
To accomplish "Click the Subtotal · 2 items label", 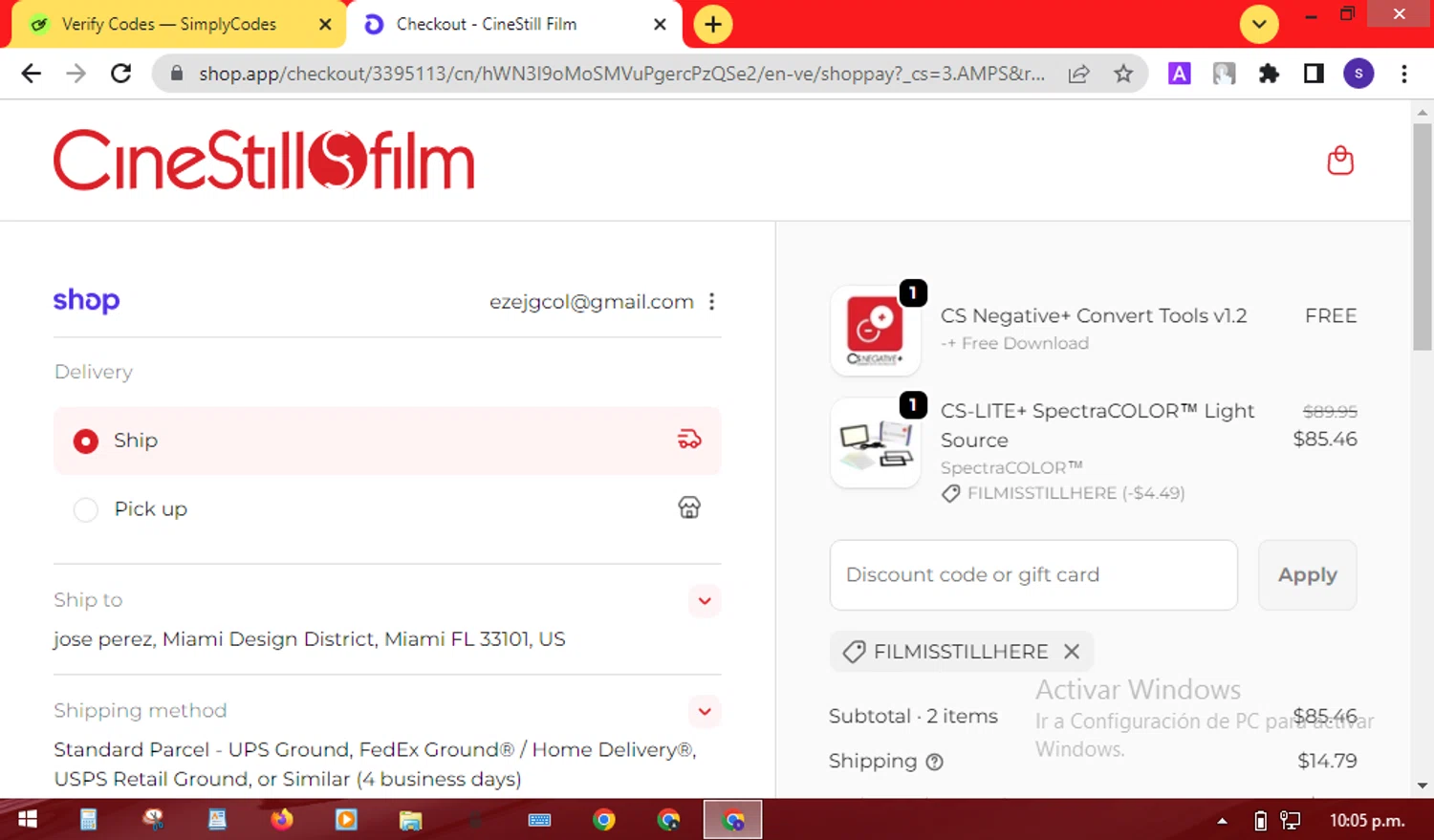I will pos(913,717).
